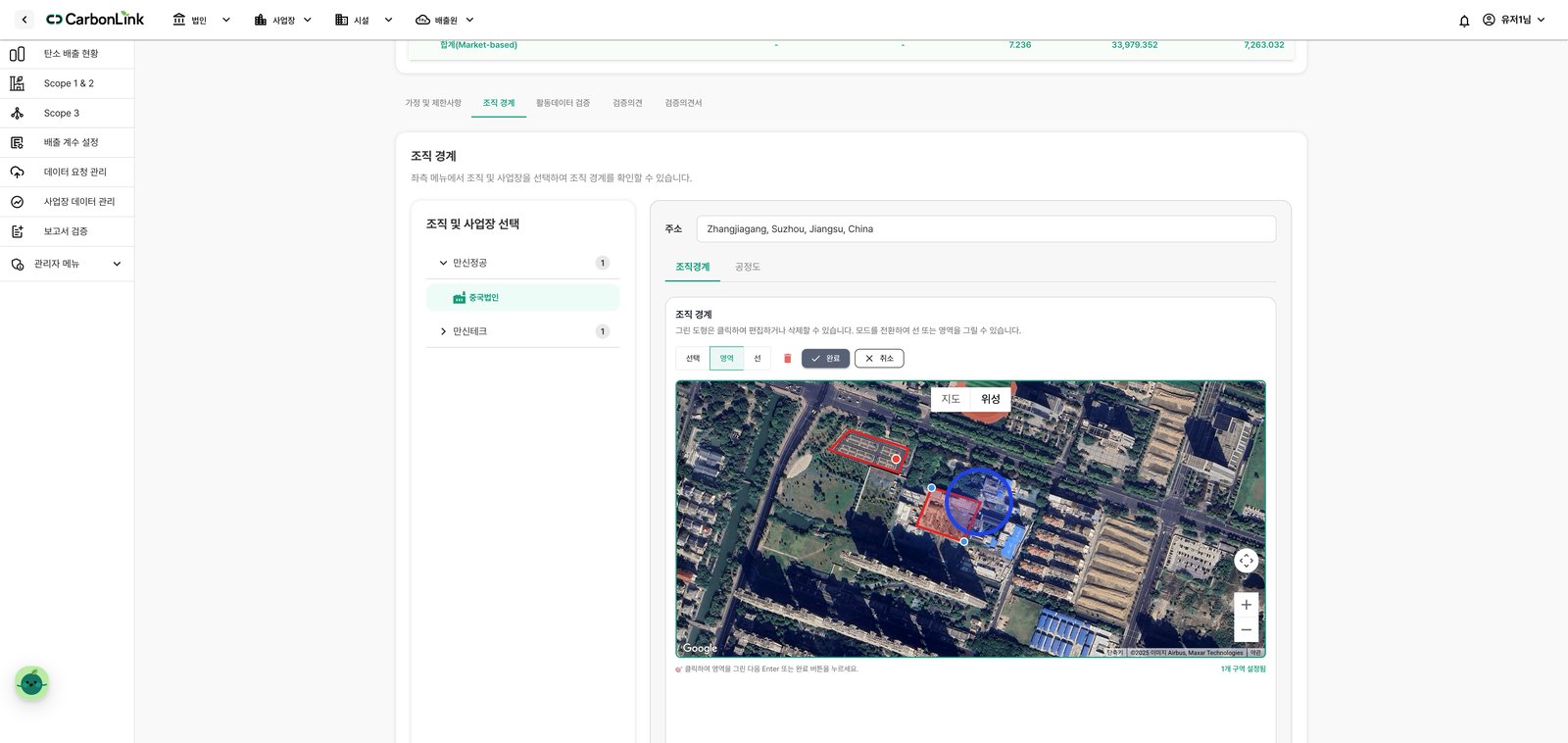This screenshot has width=1568, height=743.
Task: Switch to the 활동데이터 검증 tab
Action: point(563,103)
